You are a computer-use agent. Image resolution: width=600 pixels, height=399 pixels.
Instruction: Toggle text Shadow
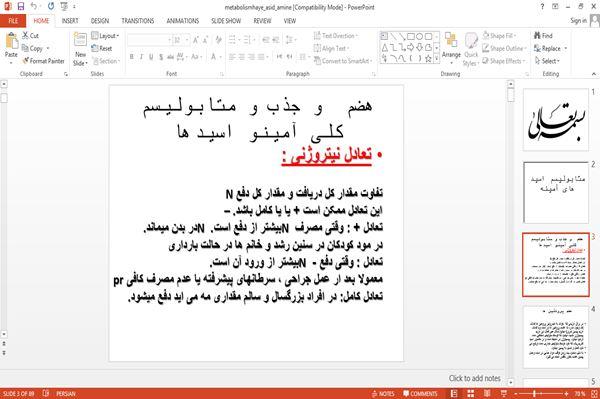click(161, 57)
